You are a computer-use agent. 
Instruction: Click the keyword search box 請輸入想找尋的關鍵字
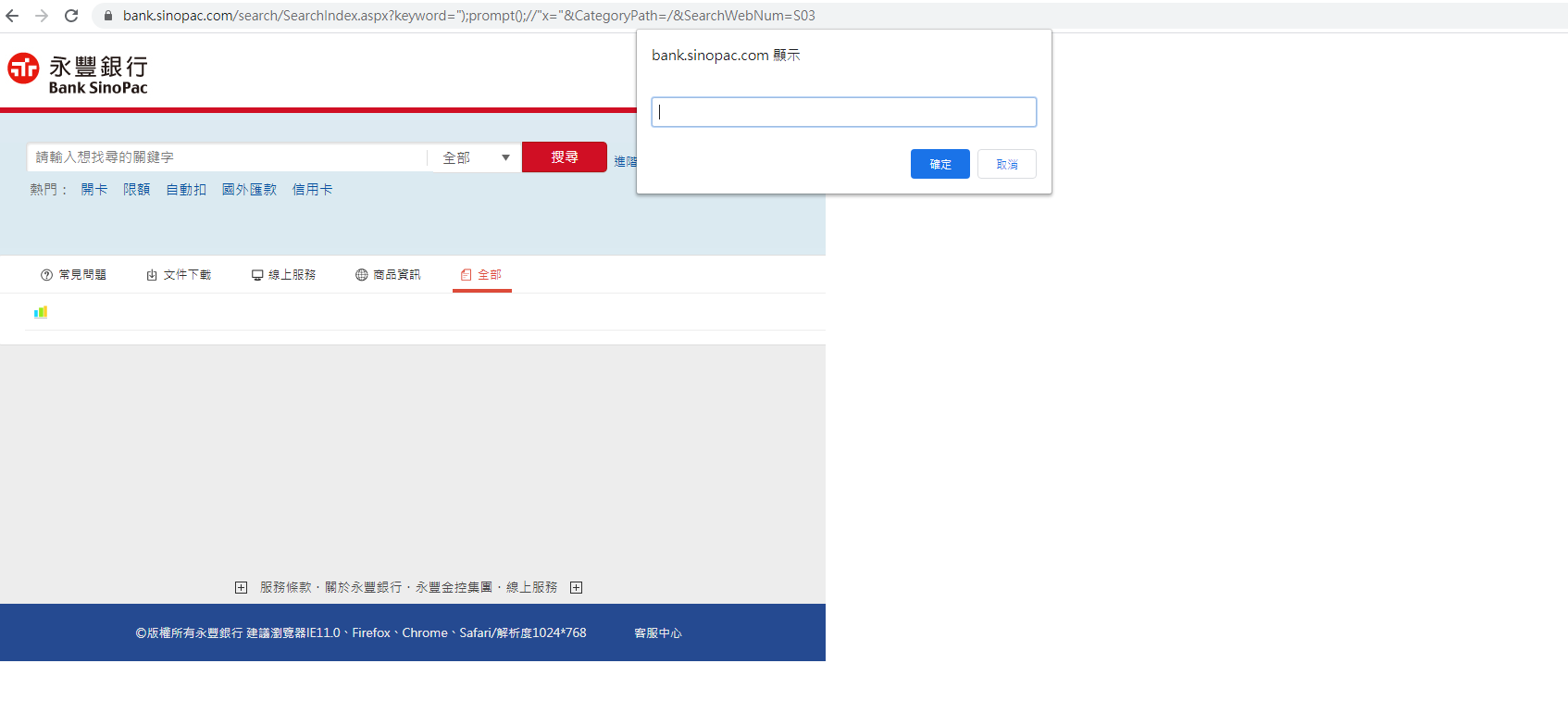pos(227,157)
